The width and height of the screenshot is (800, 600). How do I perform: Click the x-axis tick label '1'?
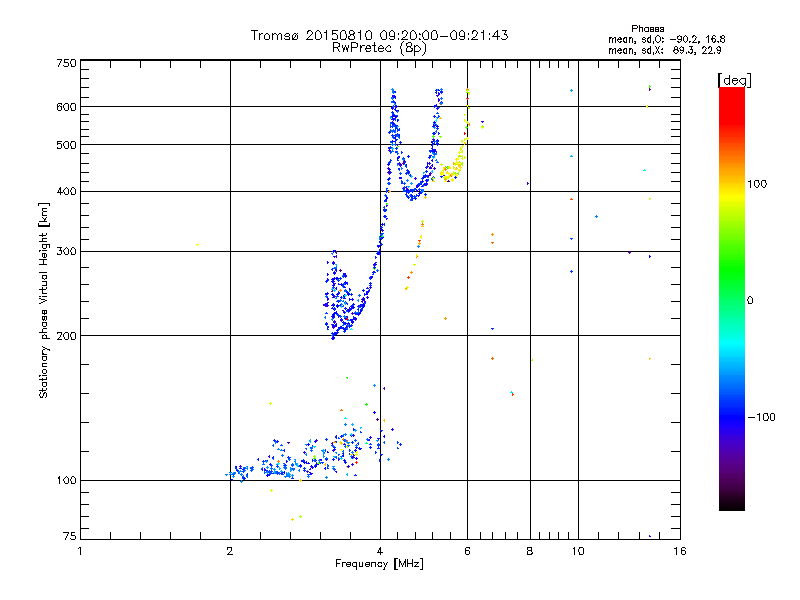(x=80, y=551)
